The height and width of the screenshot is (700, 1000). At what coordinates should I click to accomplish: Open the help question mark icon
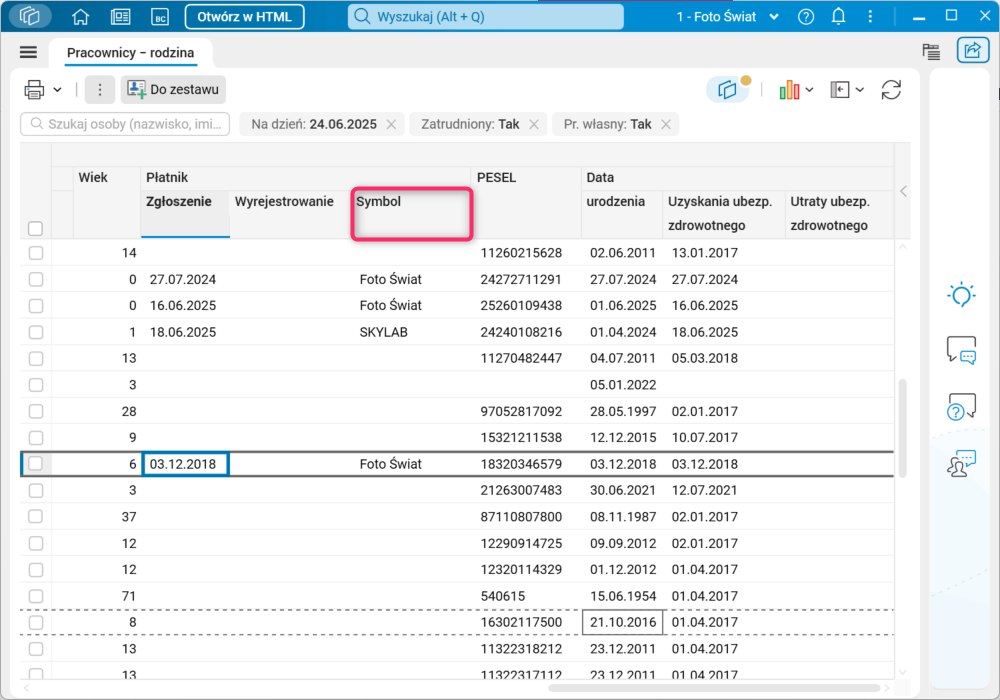806,17
